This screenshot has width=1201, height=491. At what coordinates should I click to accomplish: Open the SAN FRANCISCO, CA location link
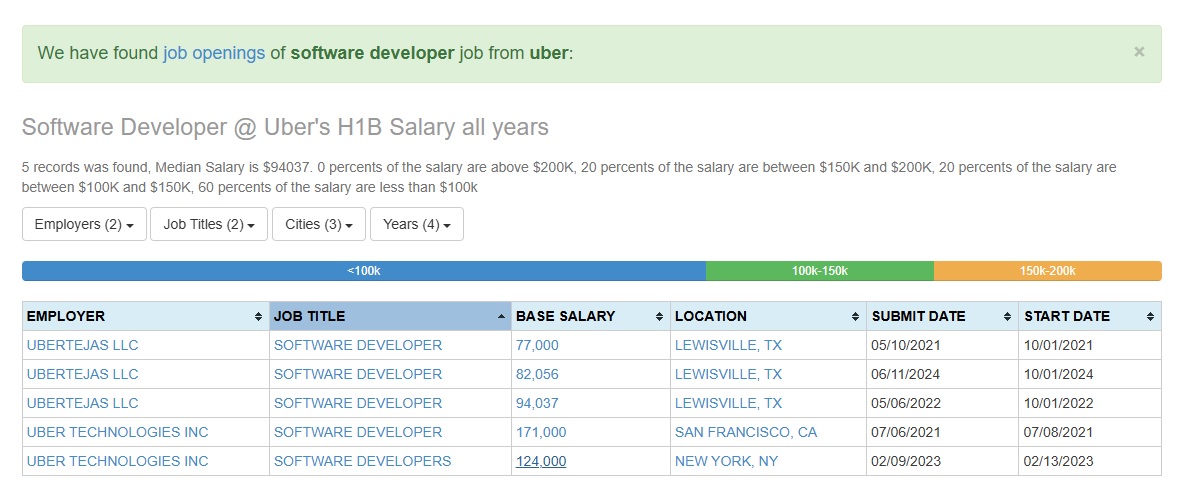[x=746, y=432]
